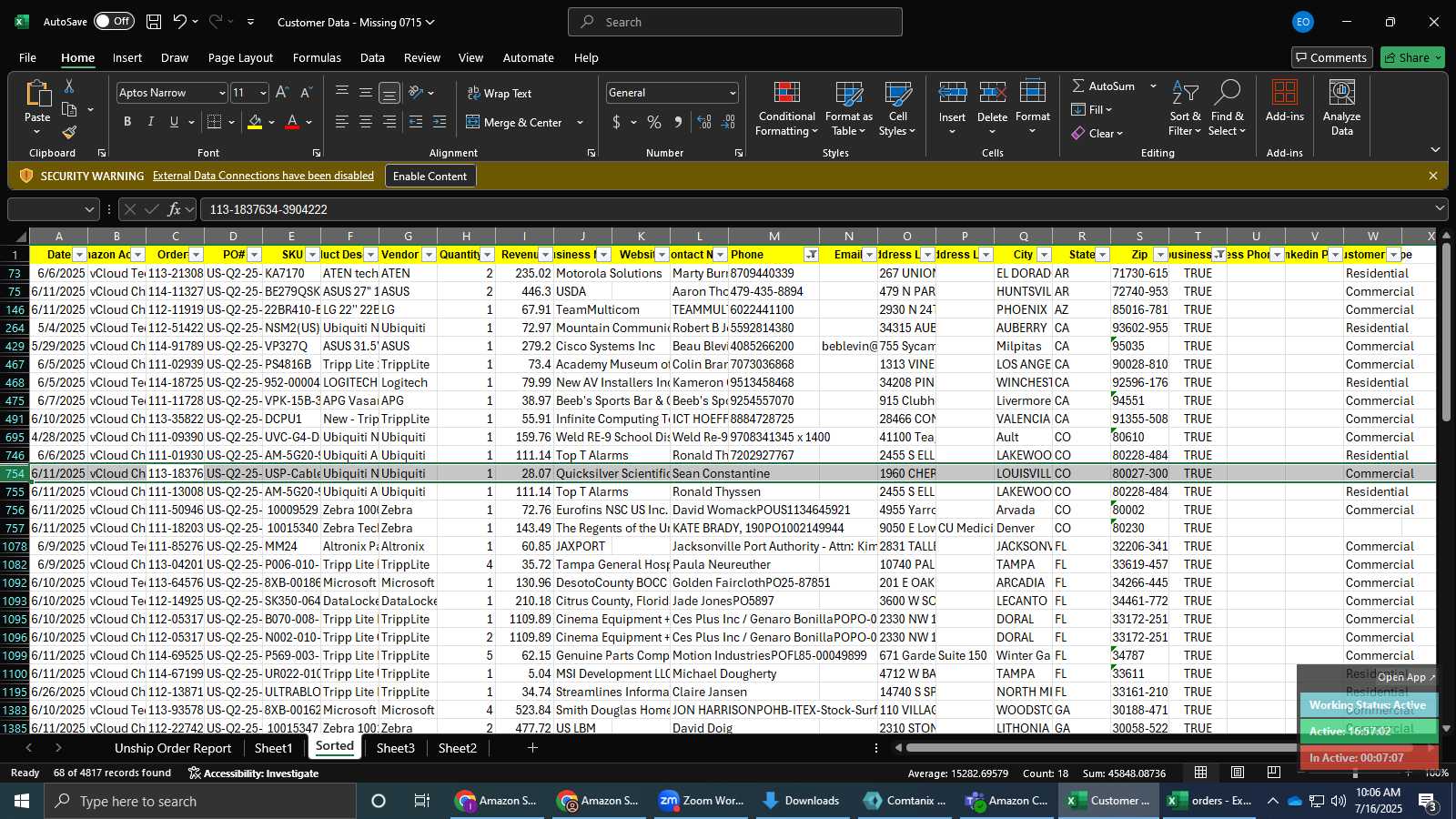The height and width of the screenshot is (819, 1456).
Task: Click the external data connections disabled link
Action: (x=263, y=176)
